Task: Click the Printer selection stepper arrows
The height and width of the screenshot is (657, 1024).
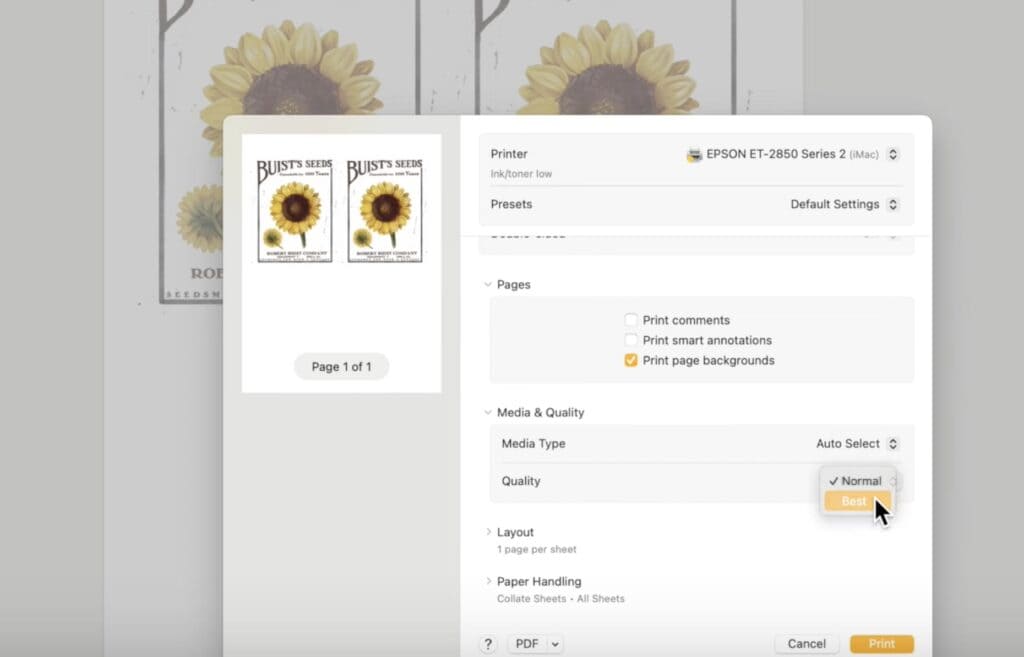Action: [x=893, y=154]
